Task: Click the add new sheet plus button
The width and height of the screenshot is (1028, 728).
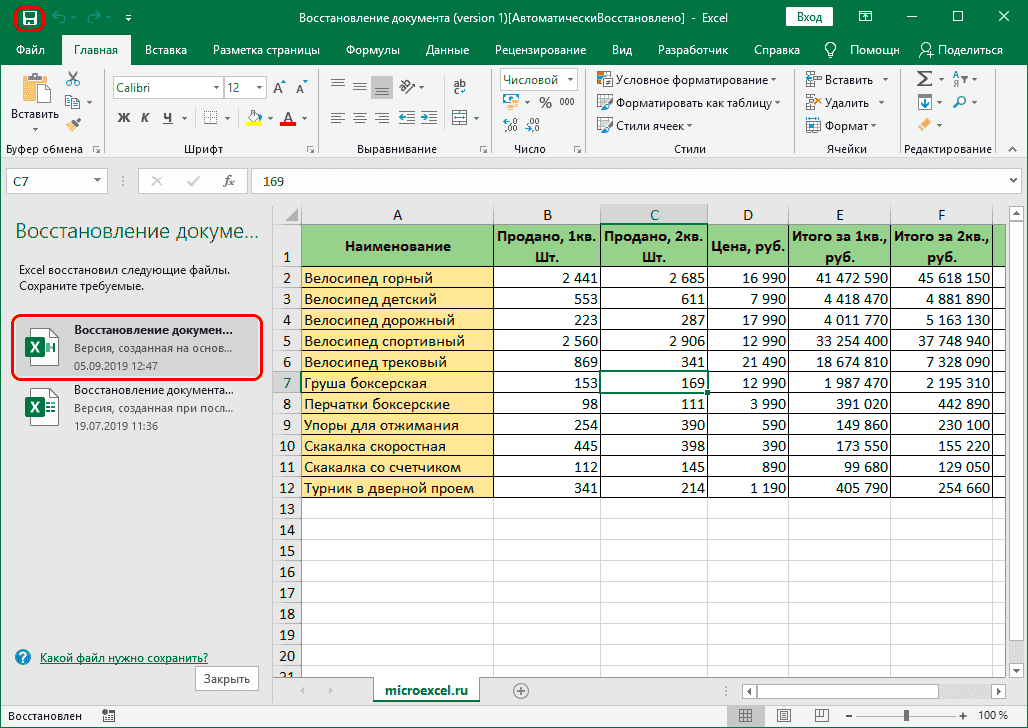Action: tap(520, 690)
